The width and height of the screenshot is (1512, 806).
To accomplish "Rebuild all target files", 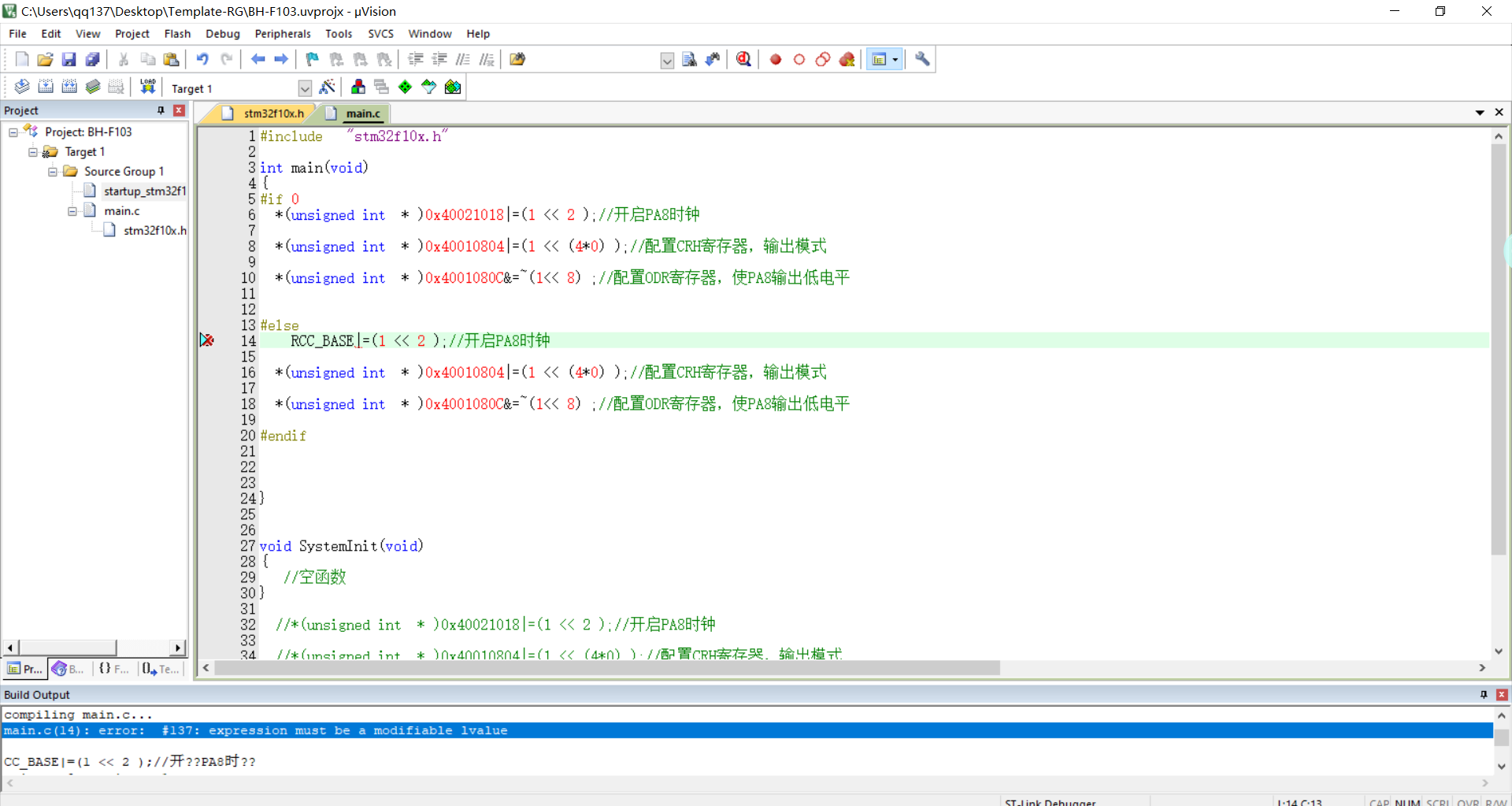I will pos(69,87).
